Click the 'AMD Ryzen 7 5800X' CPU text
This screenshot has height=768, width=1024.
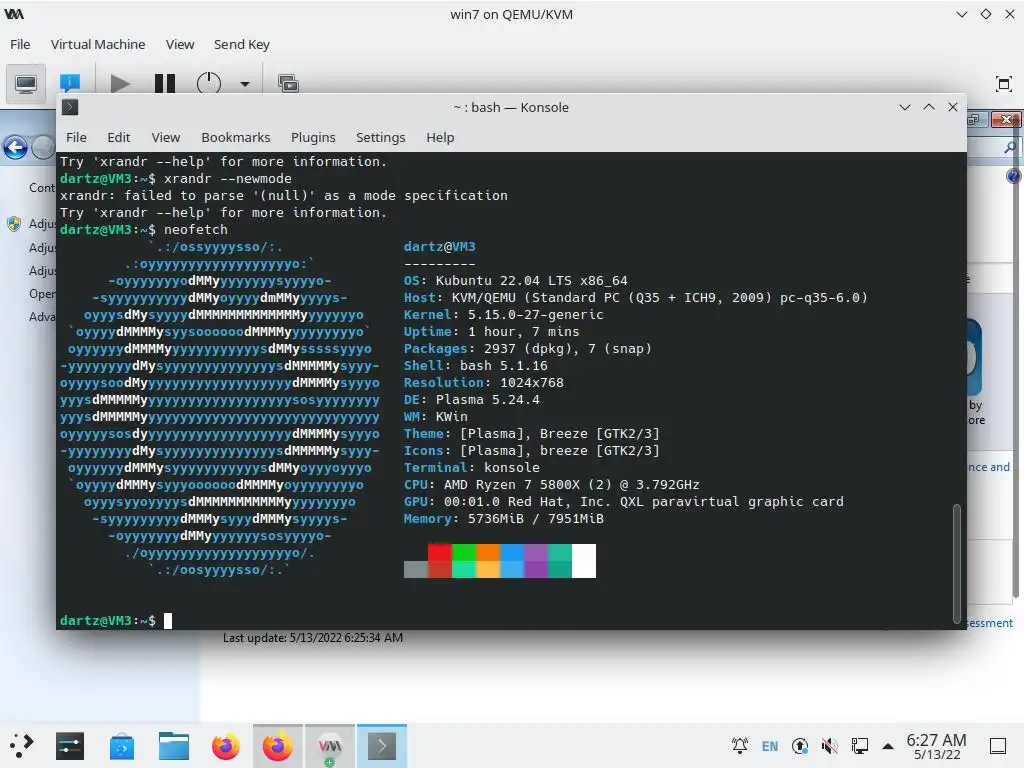(515, 485)
